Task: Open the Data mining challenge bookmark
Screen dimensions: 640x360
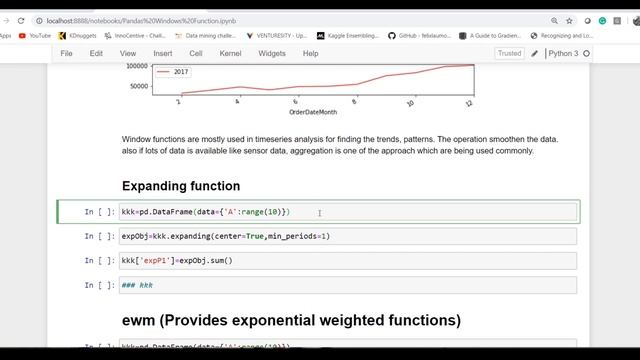Action: 205,36
